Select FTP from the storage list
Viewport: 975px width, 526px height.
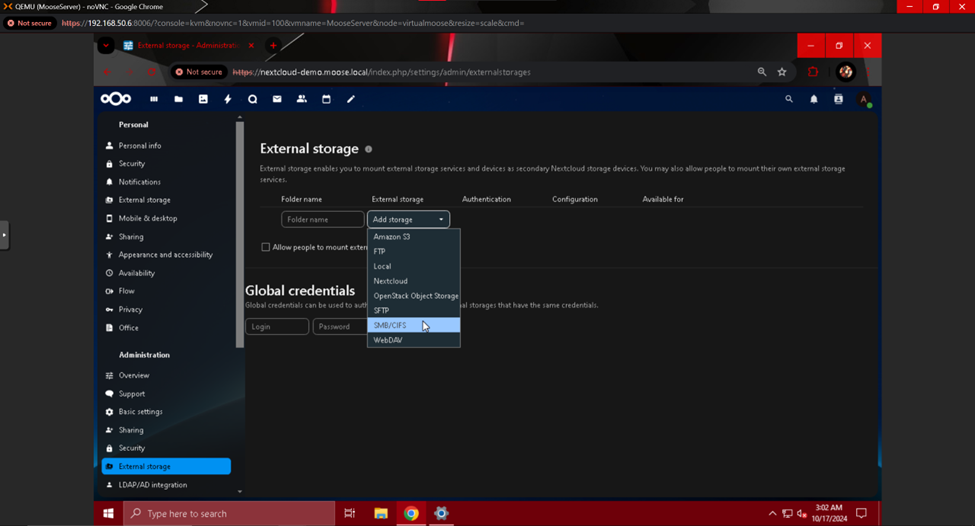click(414, 252)
